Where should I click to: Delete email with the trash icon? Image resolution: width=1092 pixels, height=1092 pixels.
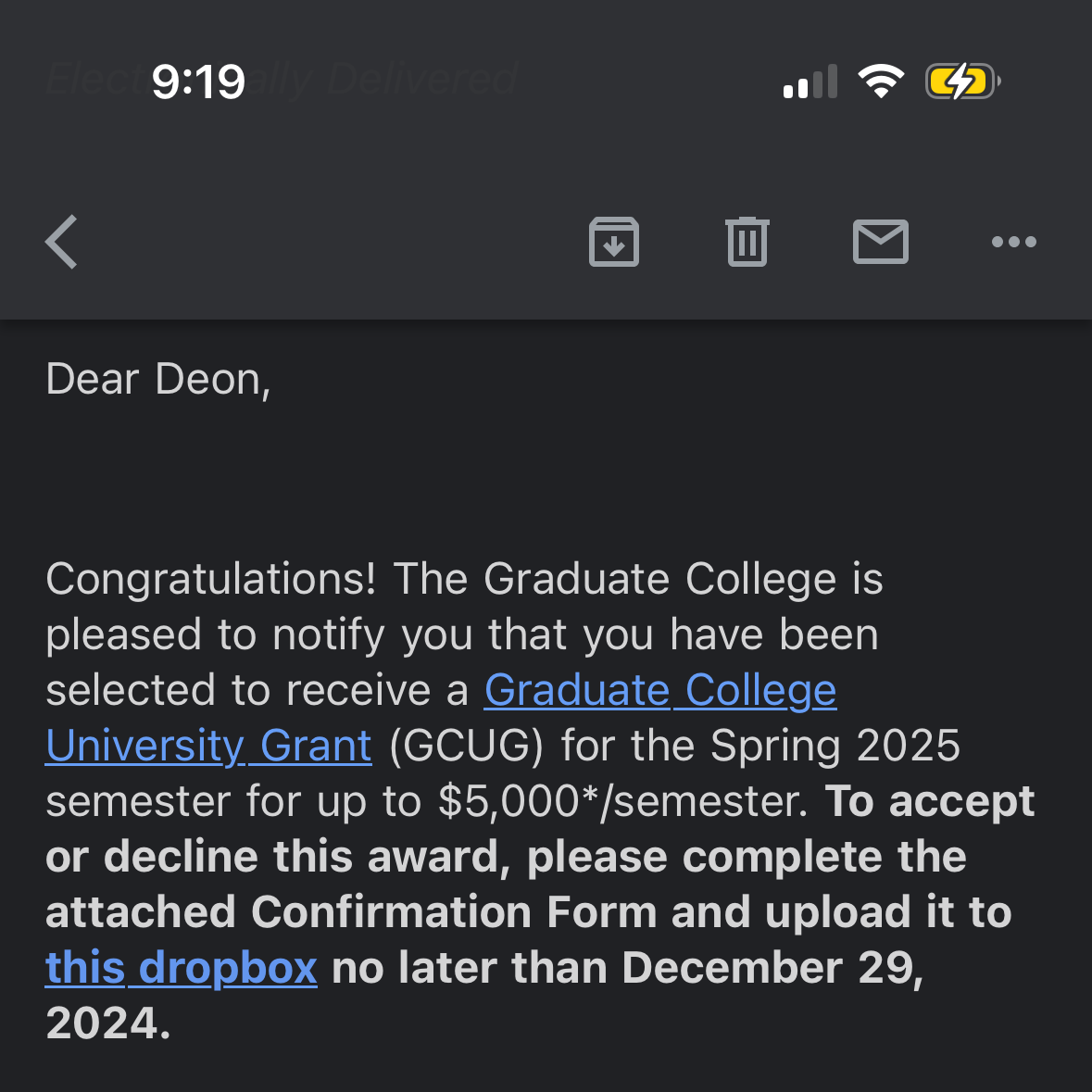pos(747,242)
